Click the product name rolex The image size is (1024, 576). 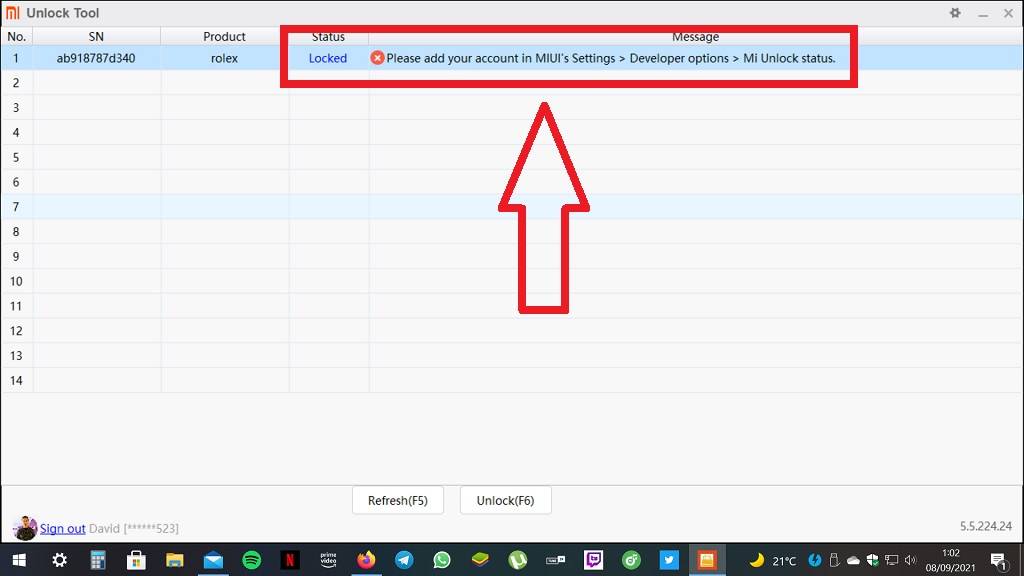(x=224, y=58)
